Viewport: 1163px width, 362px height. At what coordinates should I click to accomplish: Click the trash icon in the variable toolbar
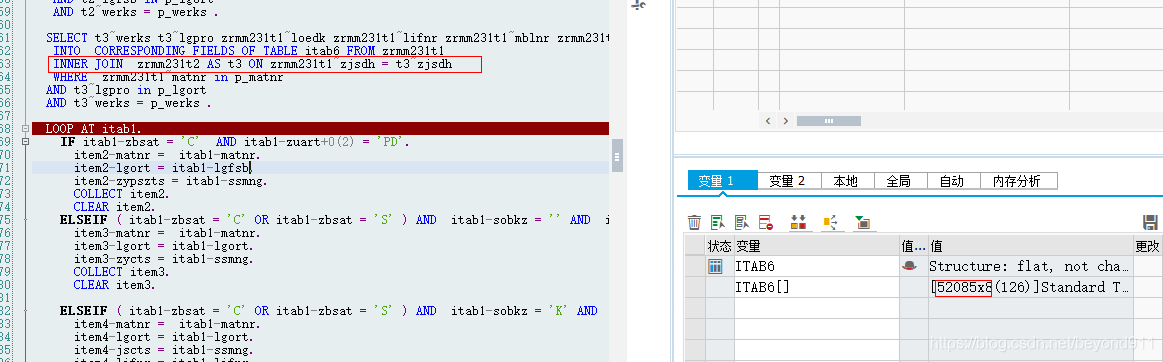point(694,222)
